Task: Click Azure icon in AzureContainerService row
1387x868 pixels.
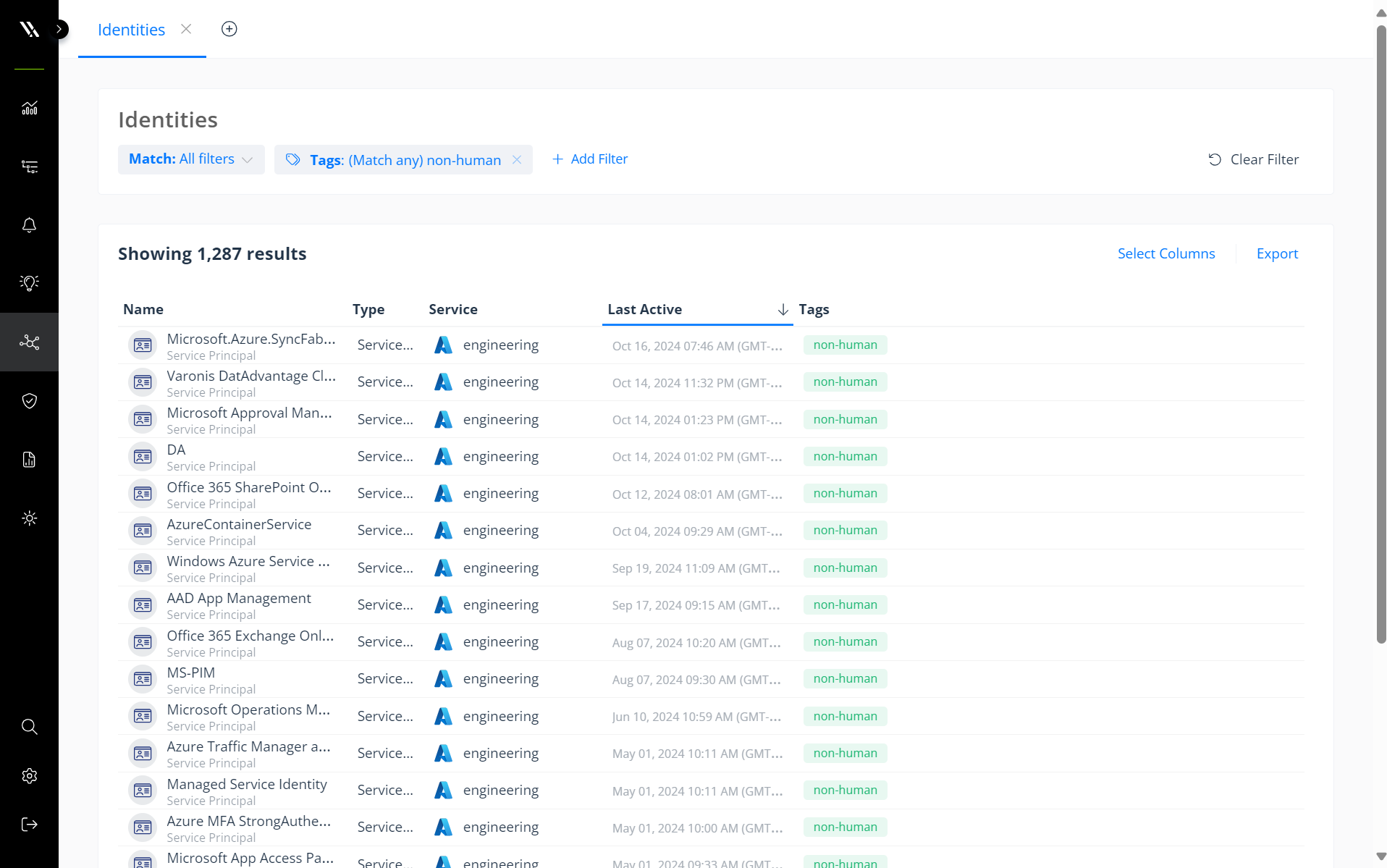Action: click(443, 531)
